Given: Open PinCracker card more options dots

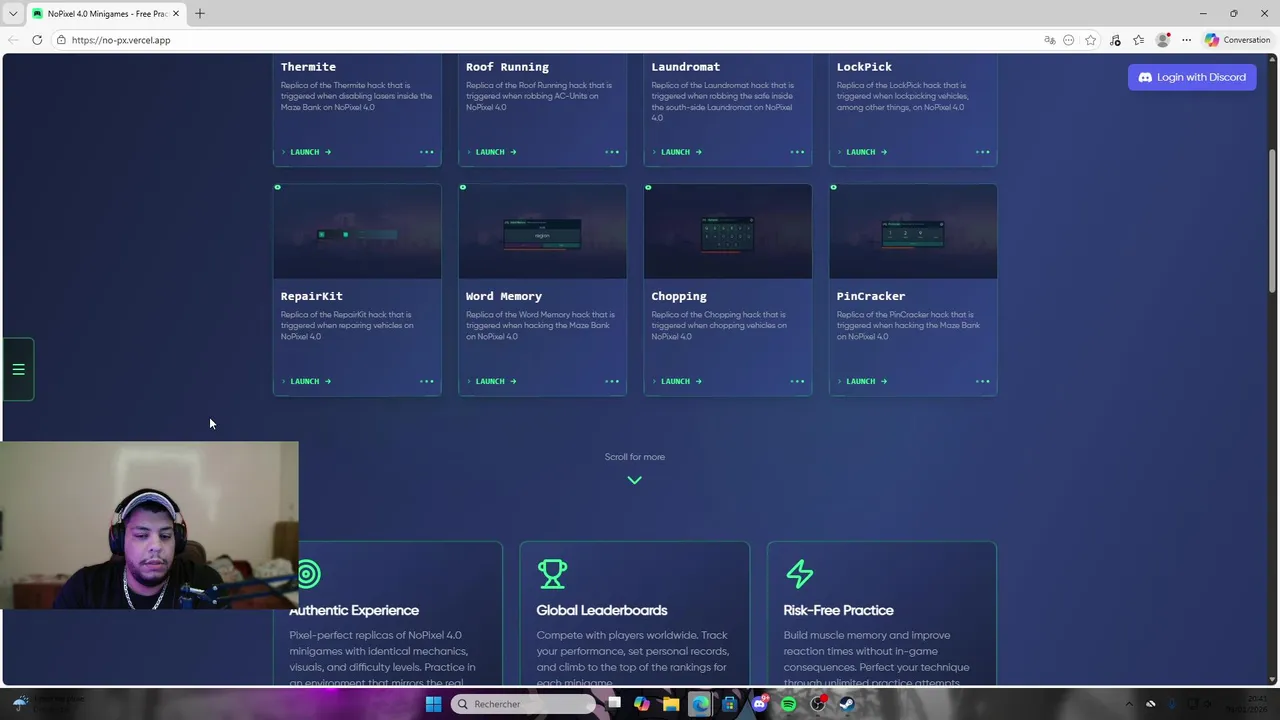Looking at the screenshot, I should 982,381.
